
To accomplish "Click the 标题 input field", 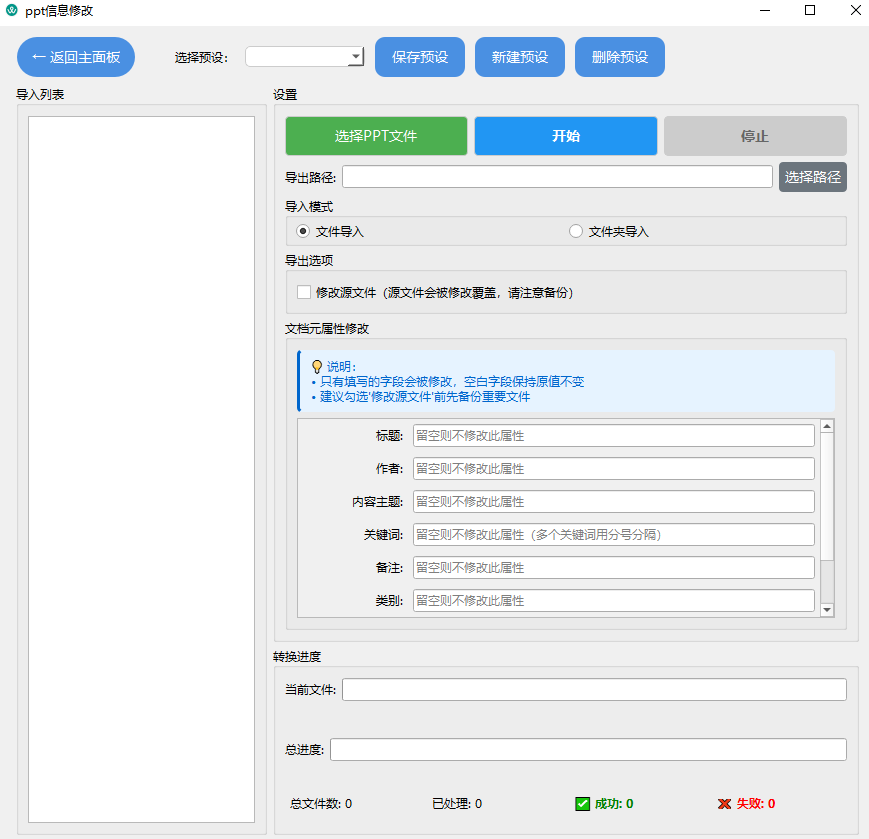I will point(613,435).
